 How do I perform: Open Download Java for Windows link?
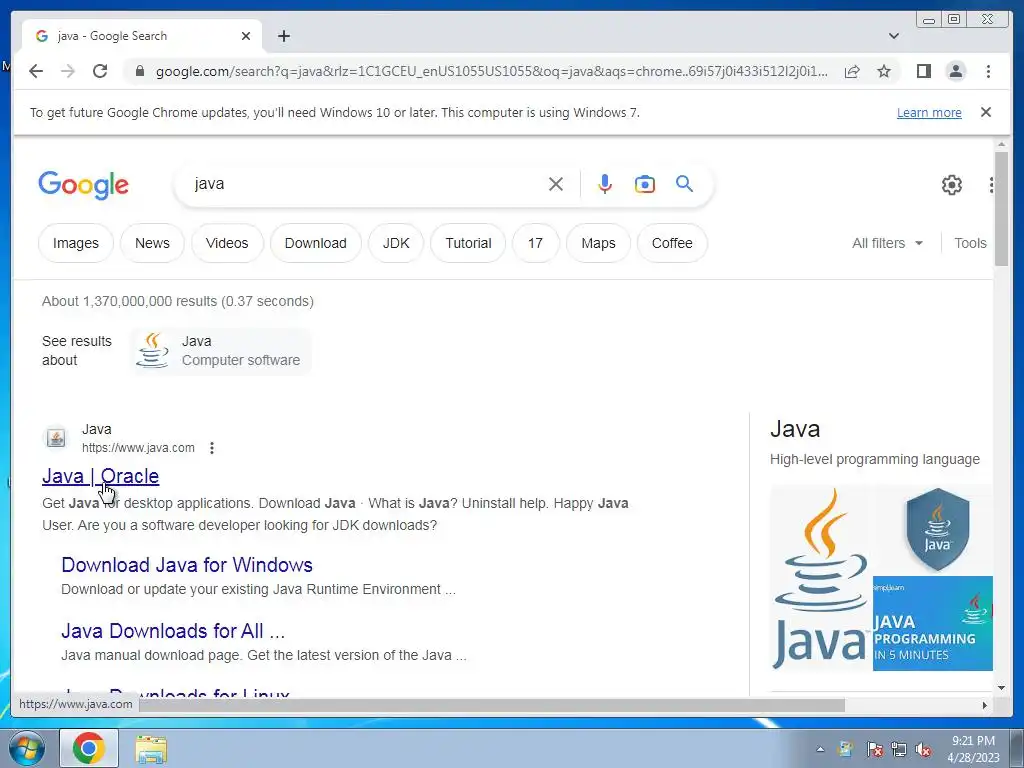(x=187, y=565)
